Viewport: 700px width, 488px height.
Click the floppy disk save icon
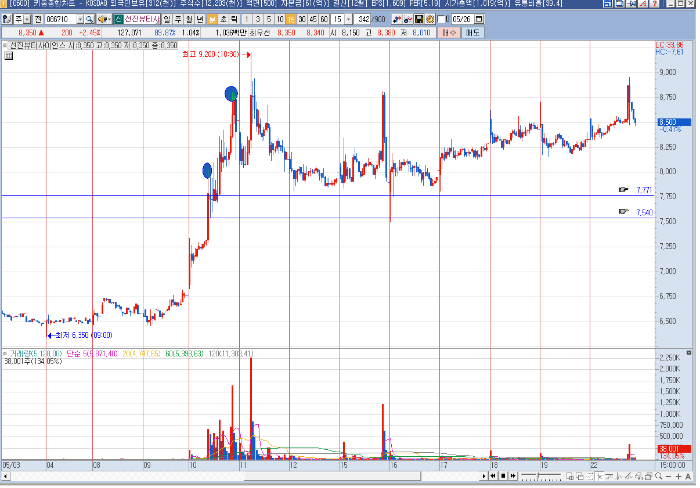point(419,19)
